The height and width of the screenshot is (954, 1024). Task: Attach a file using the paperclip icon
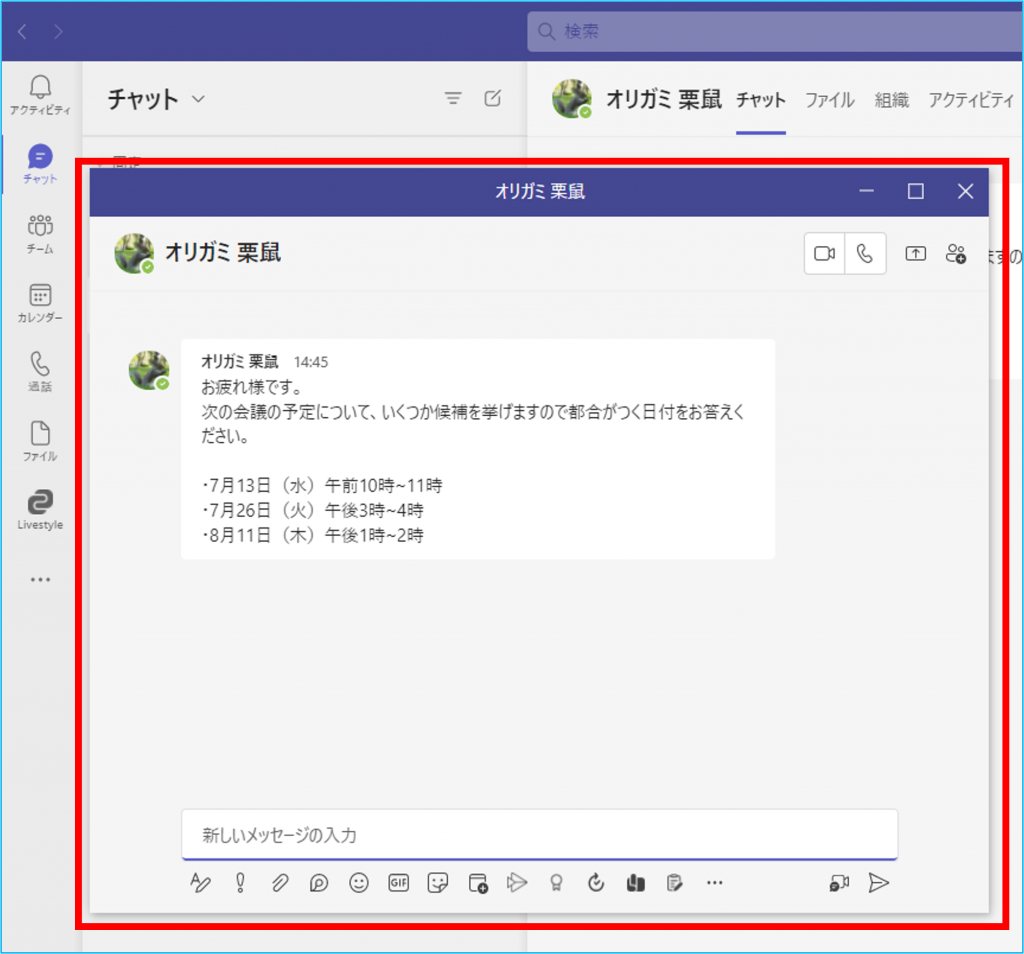pyautogui.click(x=280, y=883)
